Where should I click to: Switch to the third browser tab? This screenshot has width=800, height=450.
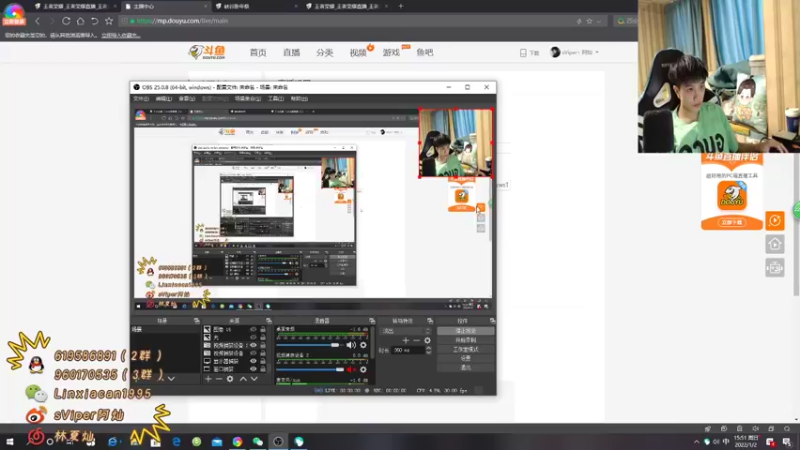(255, 7)
